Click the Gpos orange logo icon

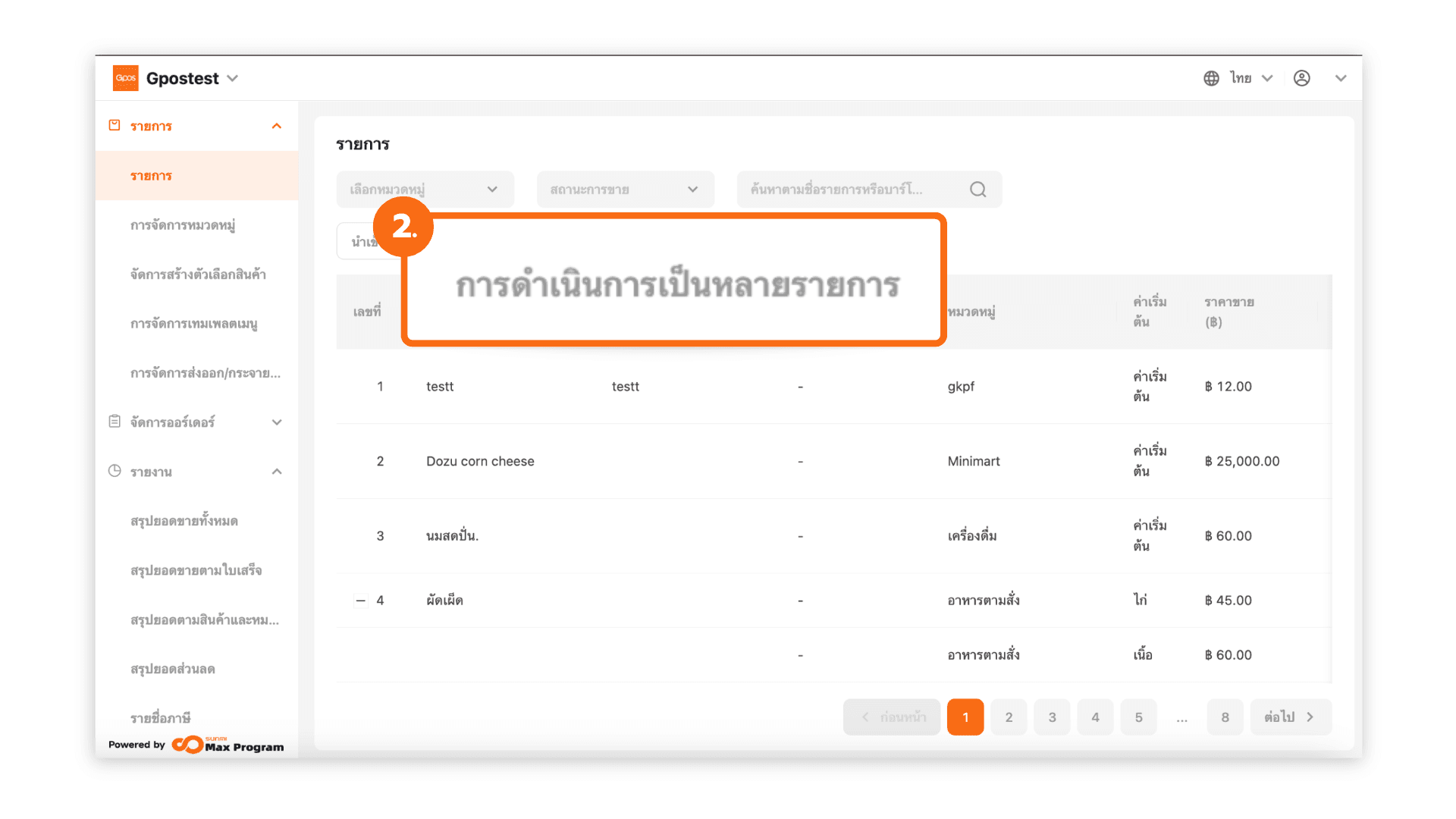125,78
